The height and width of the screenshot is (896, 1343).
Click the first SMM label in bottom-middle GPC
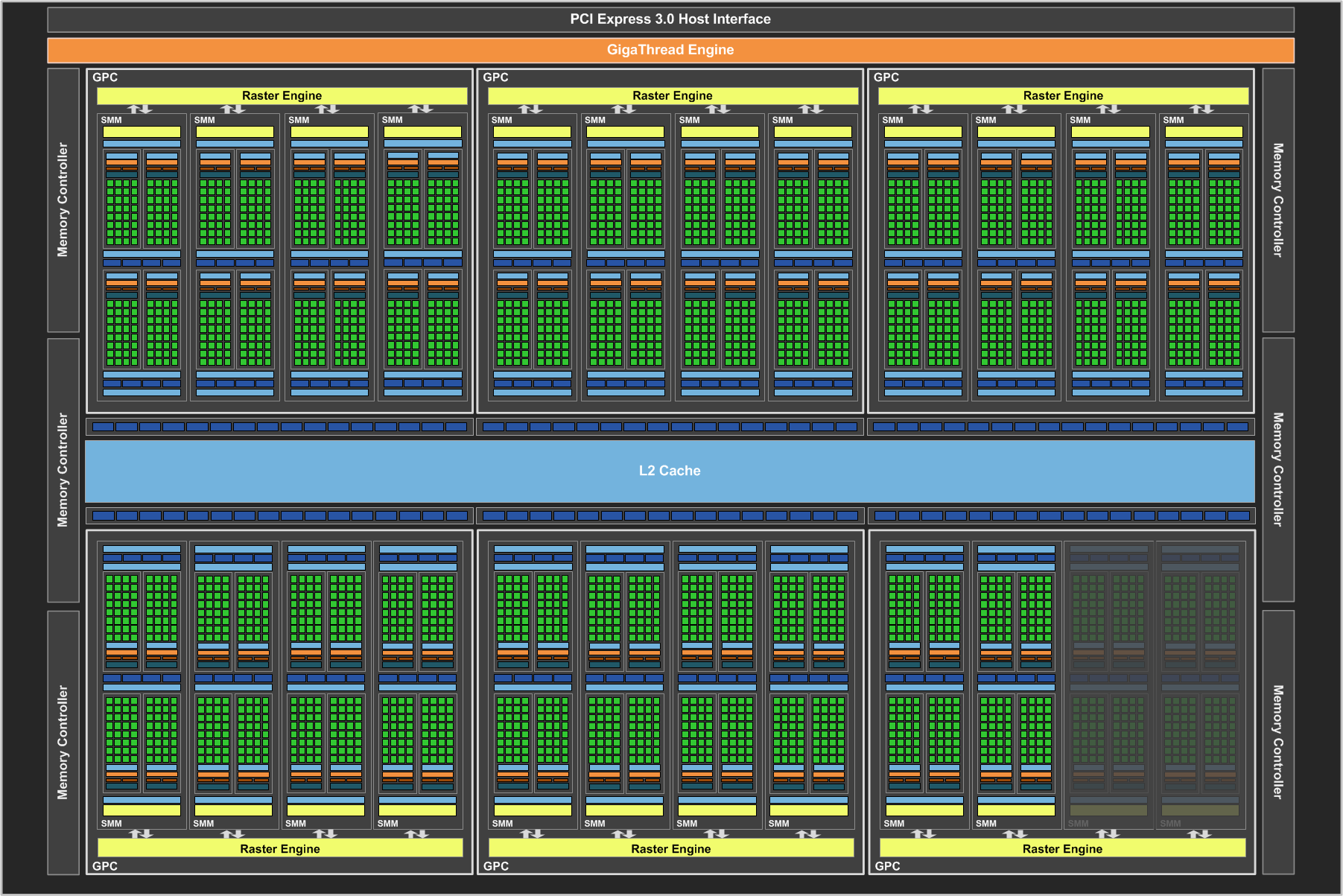tap(503, 823)
